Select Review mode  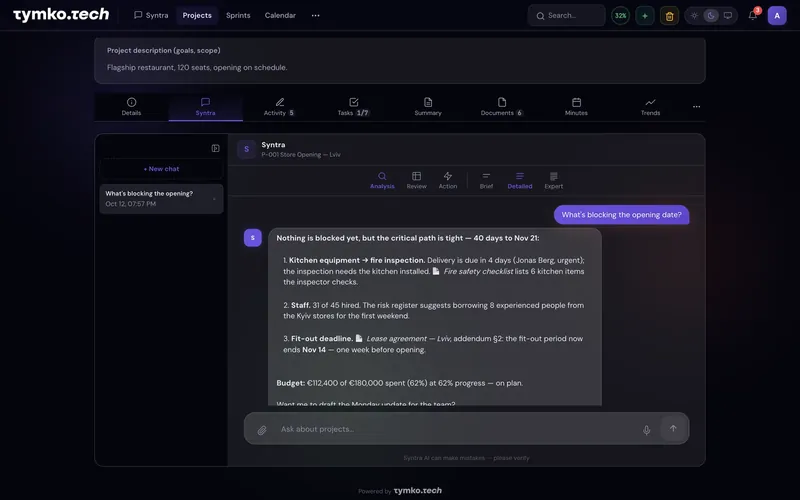coord(416,181)
